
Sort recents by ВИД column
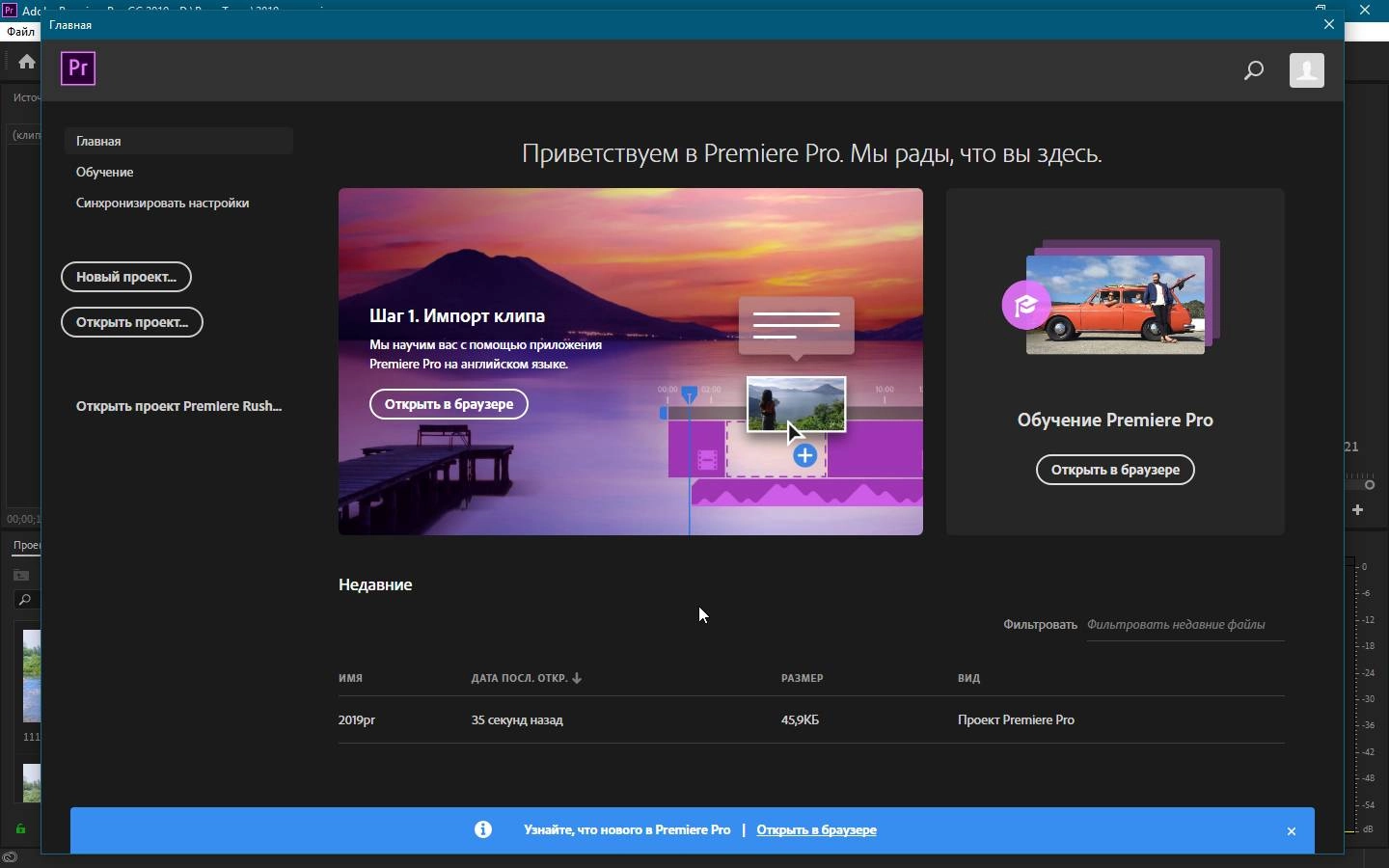tap(969, 678)
